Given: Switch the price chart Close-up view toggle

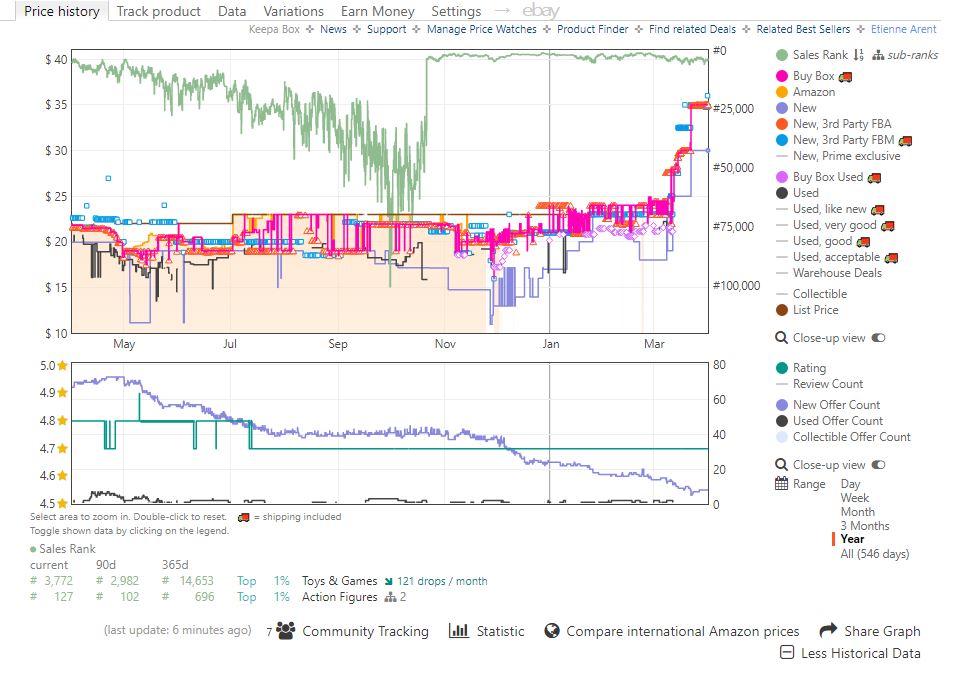Looking at the screenshot, I should [x=878, y=338].
